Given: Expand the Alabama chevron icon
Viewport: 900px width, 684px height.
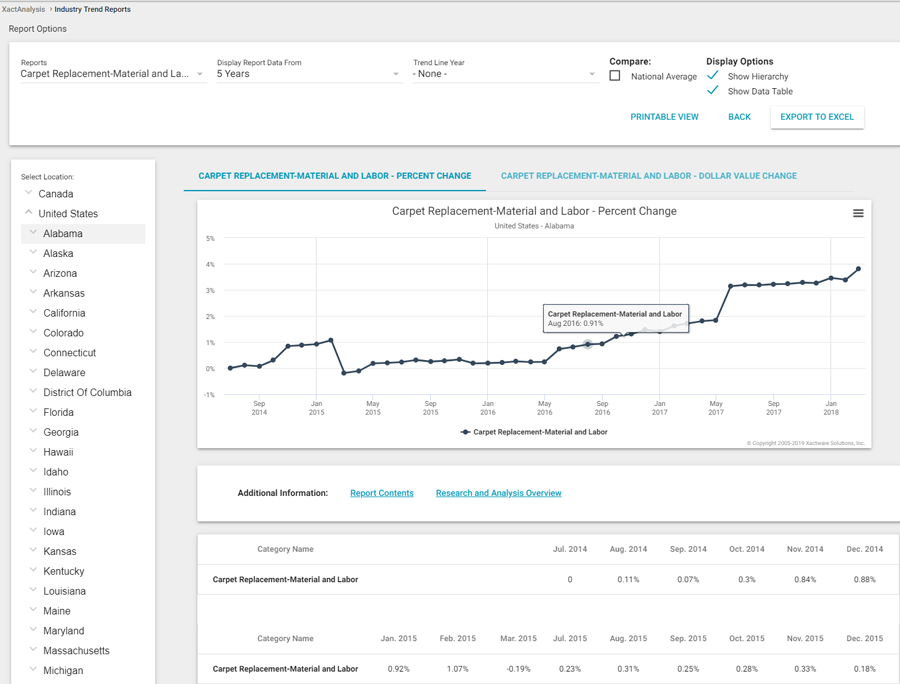Looking at the screenshot, I should pyautogui.click(x=33, y=233).
